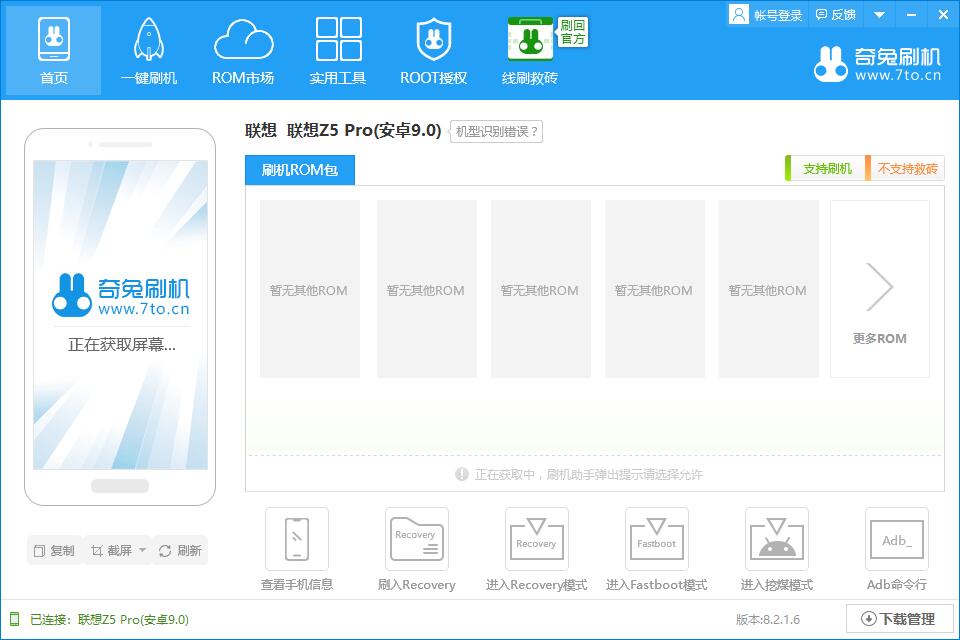Select the 刷机ROM包 tab
This screenshot has height=640, width=960.
300,170
